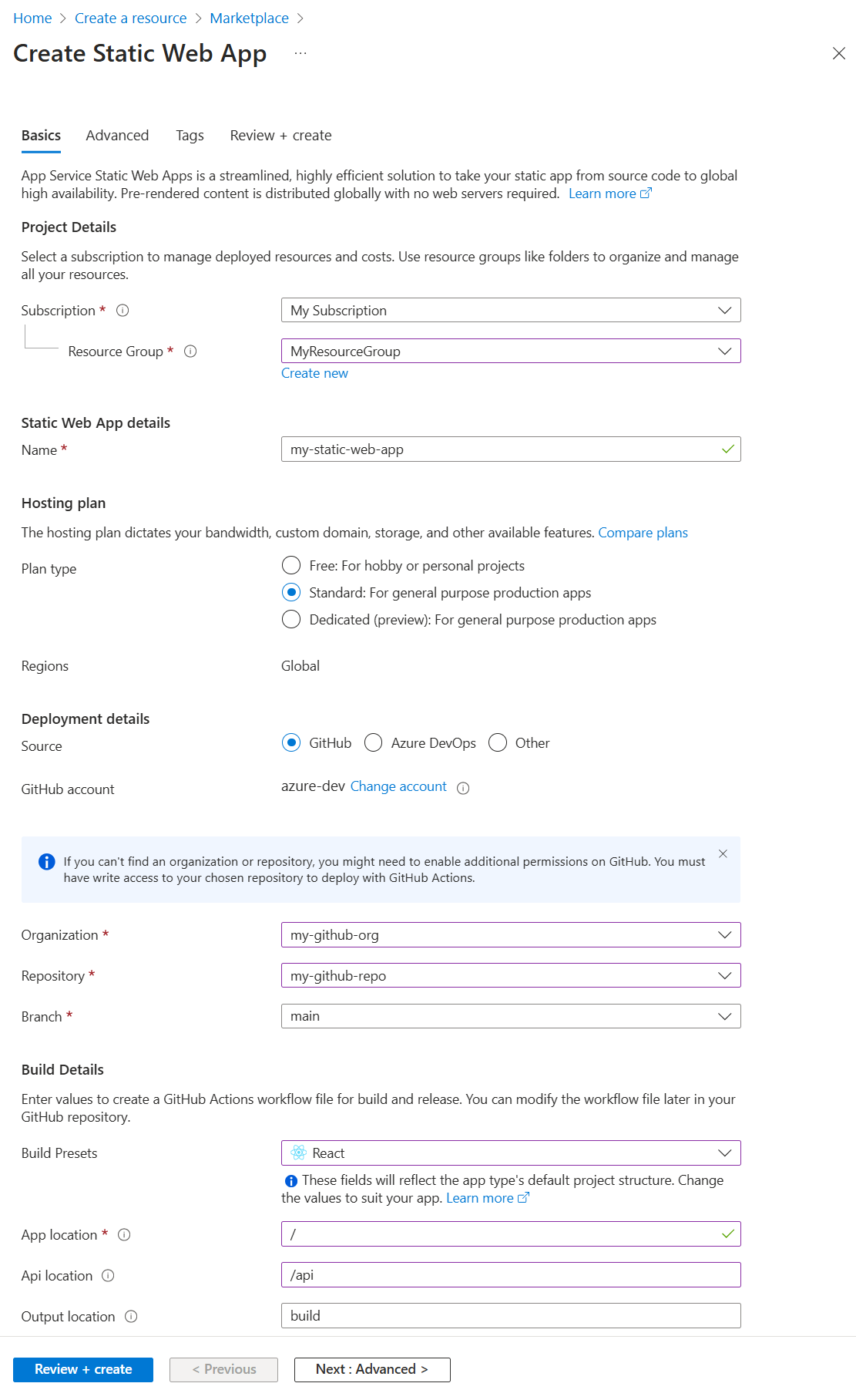Close the Create Static Web App pane
This screenshot has width=856, height=1400.
click(x=838, y=53)
